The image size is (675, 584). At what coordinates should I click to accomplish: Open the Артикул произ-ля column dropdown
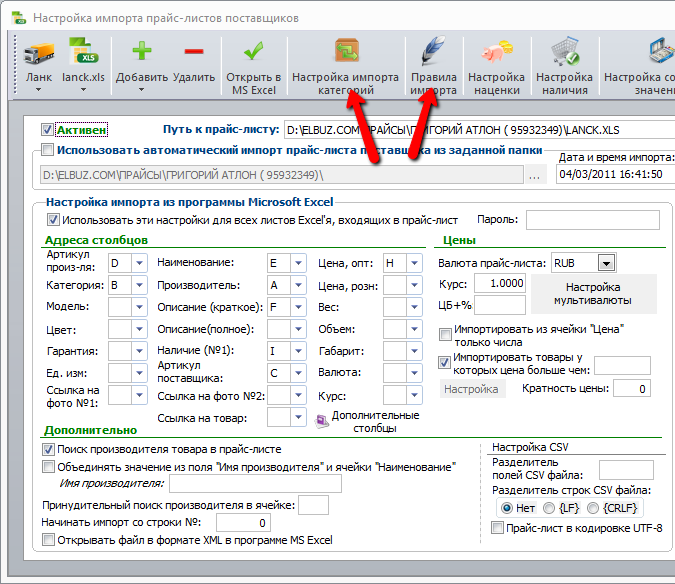click(139, 263)
